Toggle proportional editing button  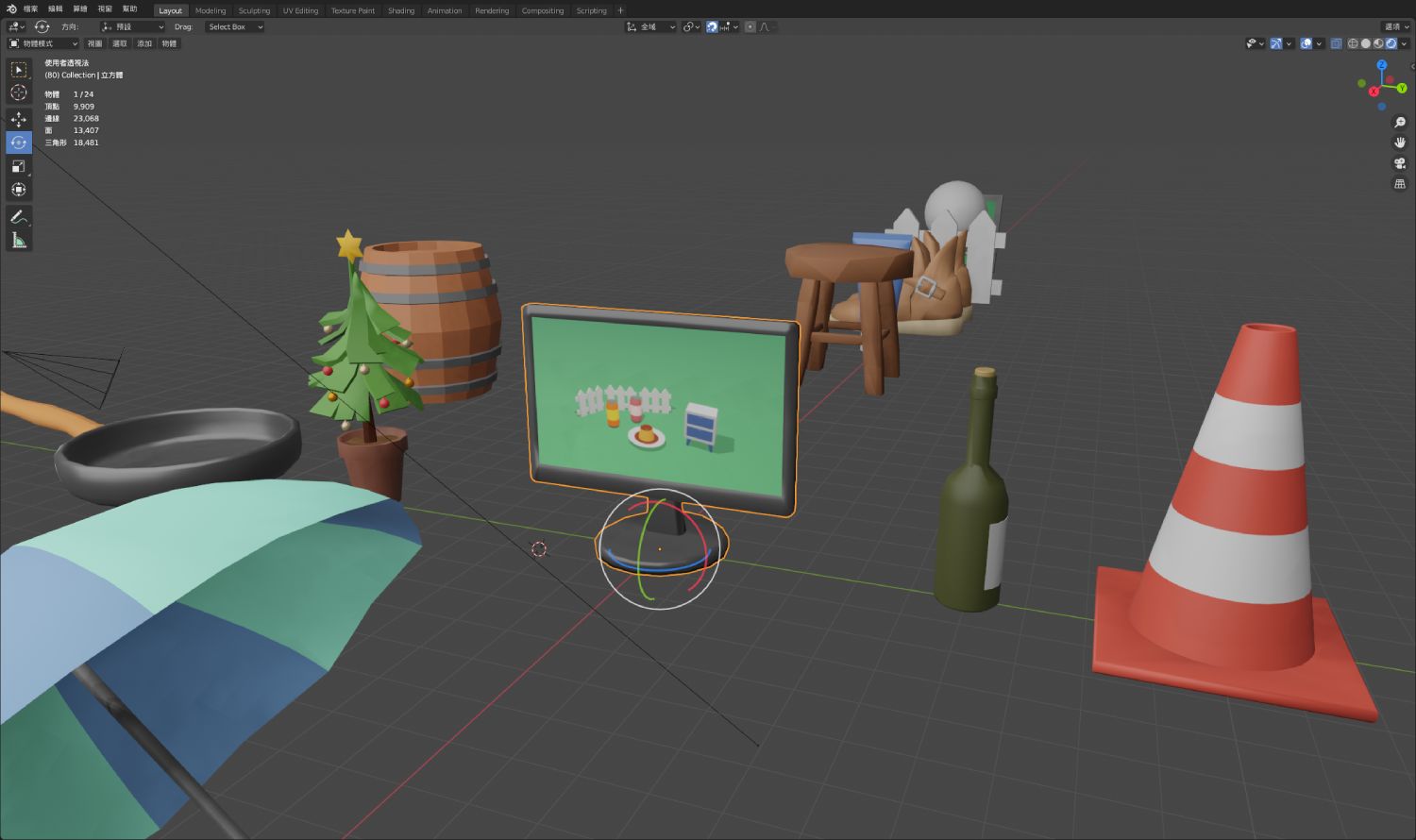pos(750,26)
